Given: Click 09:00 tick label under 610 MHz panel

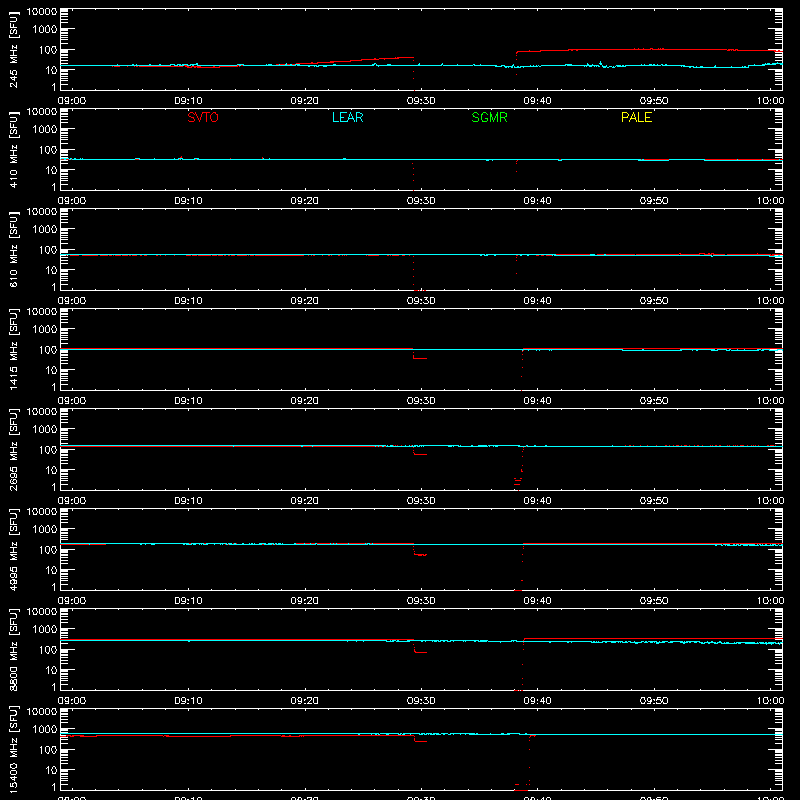Looking at the screenshot, I should [71, 301].
